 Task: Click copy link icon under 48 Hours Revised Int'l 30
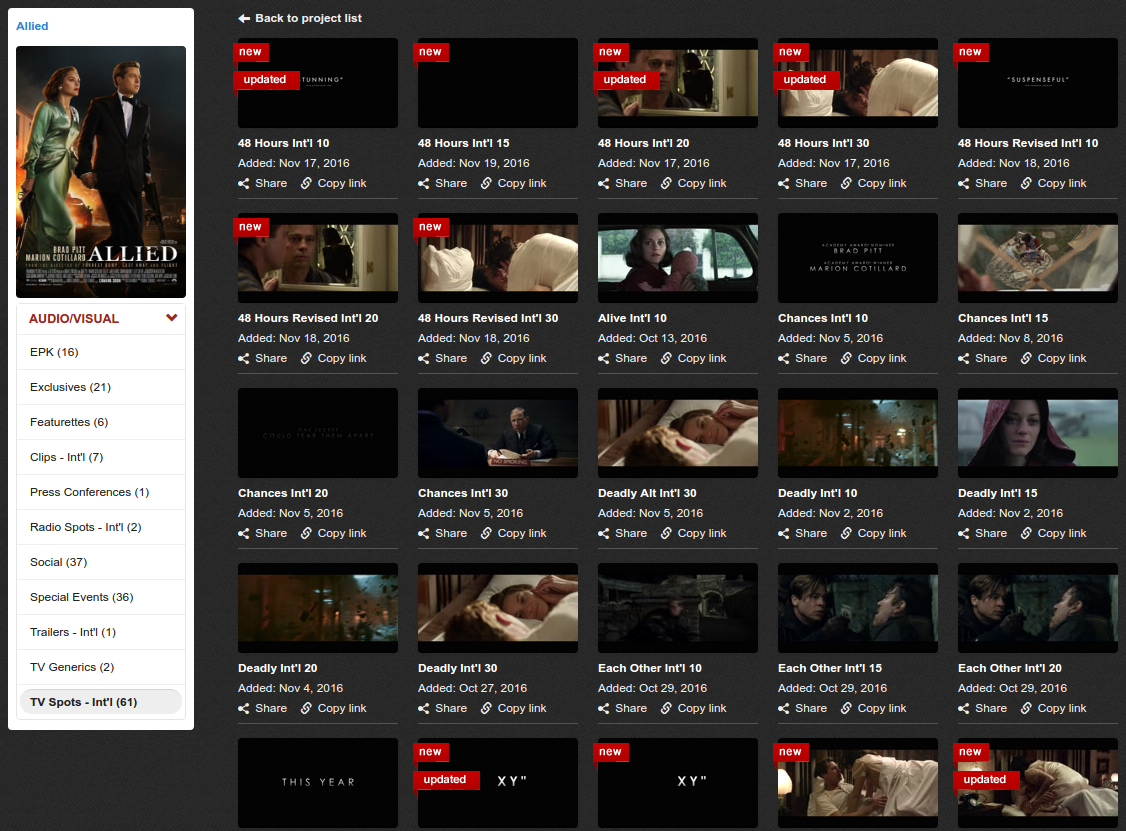coord(486,358)
